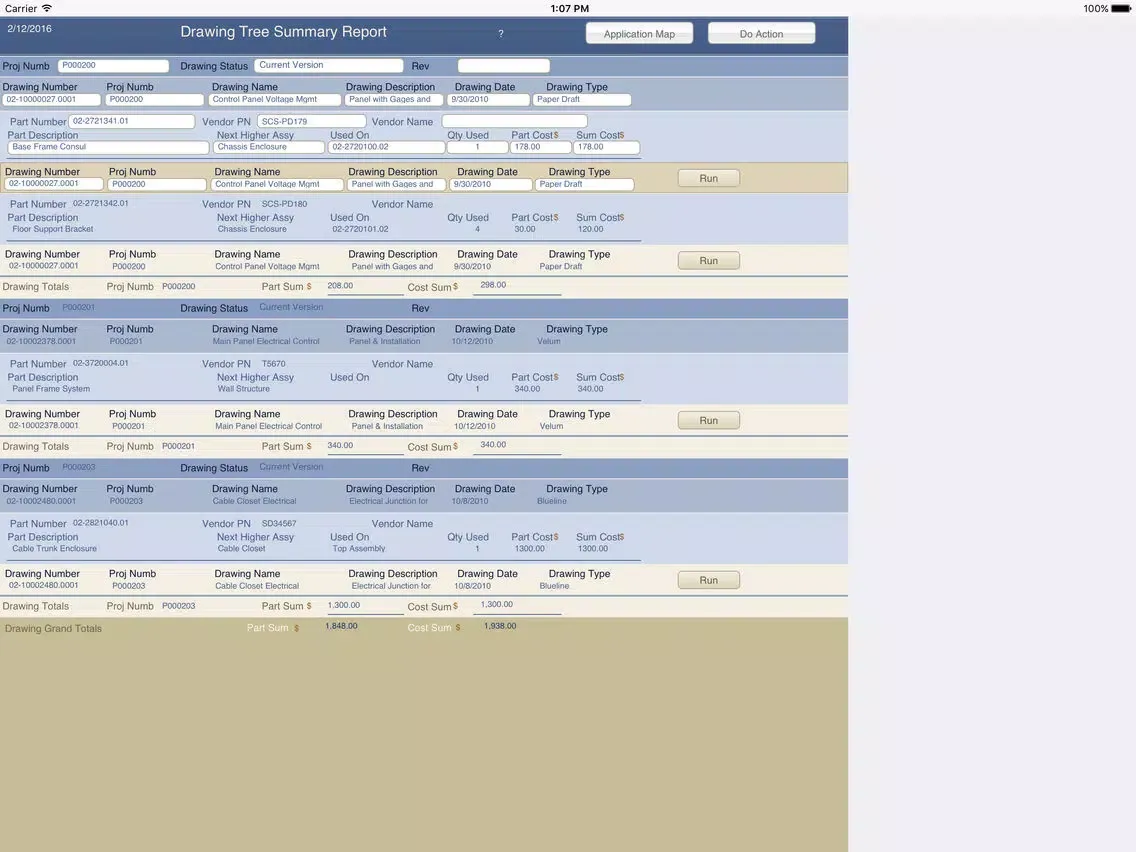The height and width of the screenshot is (852, 1136).
Task: Click the Part Number field 02-2721341.01
Action: 132,121
